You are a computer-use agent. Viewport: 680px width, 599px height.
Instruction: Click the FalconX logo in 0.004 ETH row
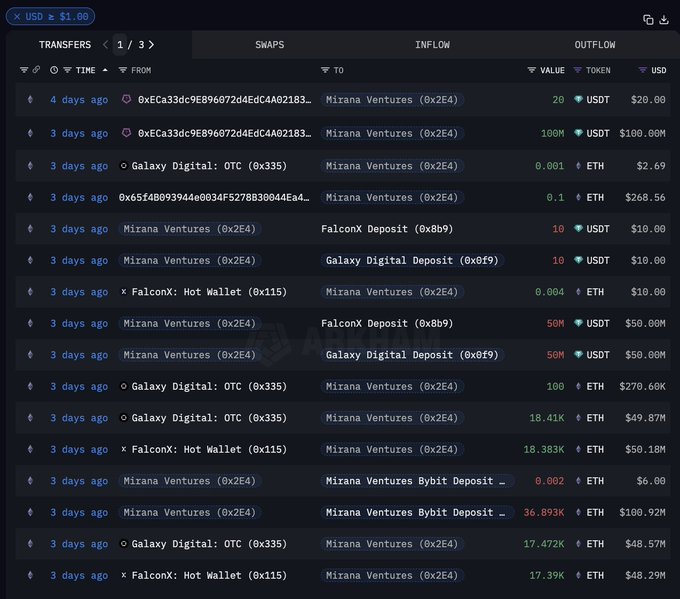pos(124,291)
